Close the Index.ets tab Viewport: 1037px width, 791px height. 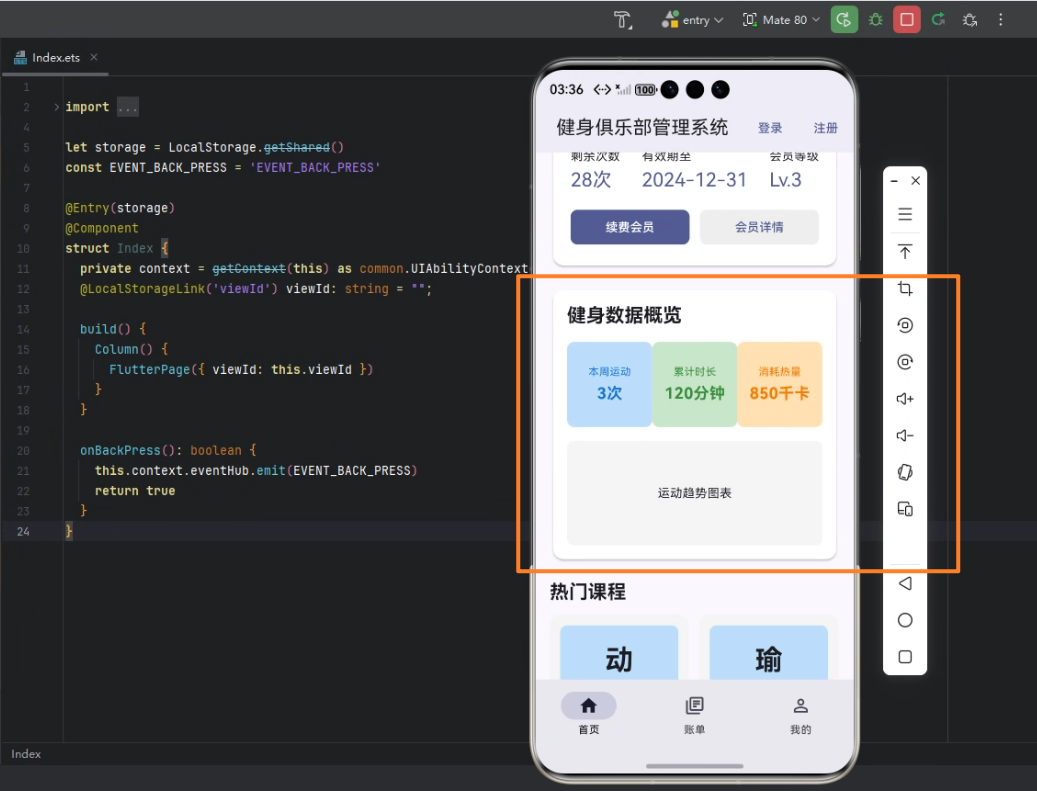pos(94,58)
